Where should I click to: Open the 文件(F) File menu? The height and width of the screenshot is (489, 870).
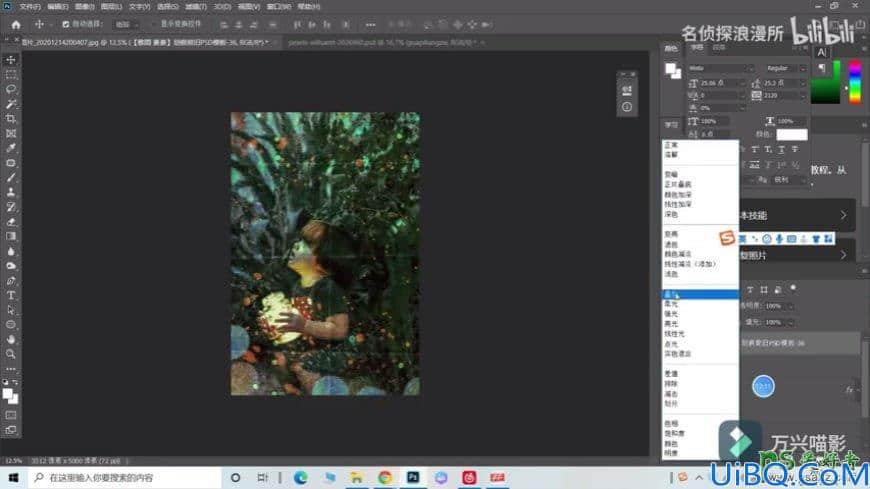(30, 7)
